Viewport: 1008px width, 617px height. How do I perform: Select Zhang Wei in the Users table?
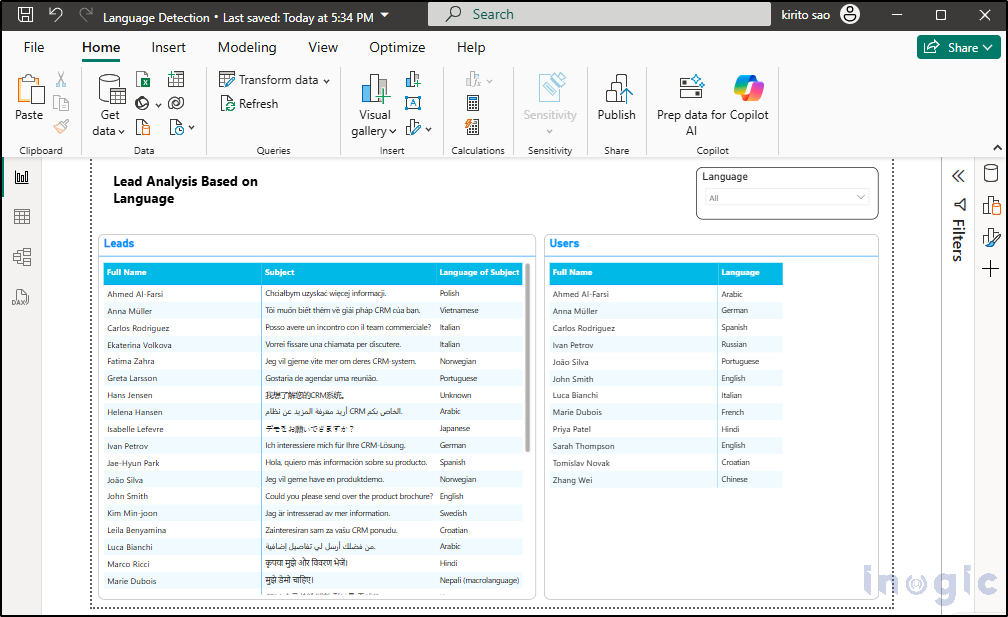(x=667, y=479)
